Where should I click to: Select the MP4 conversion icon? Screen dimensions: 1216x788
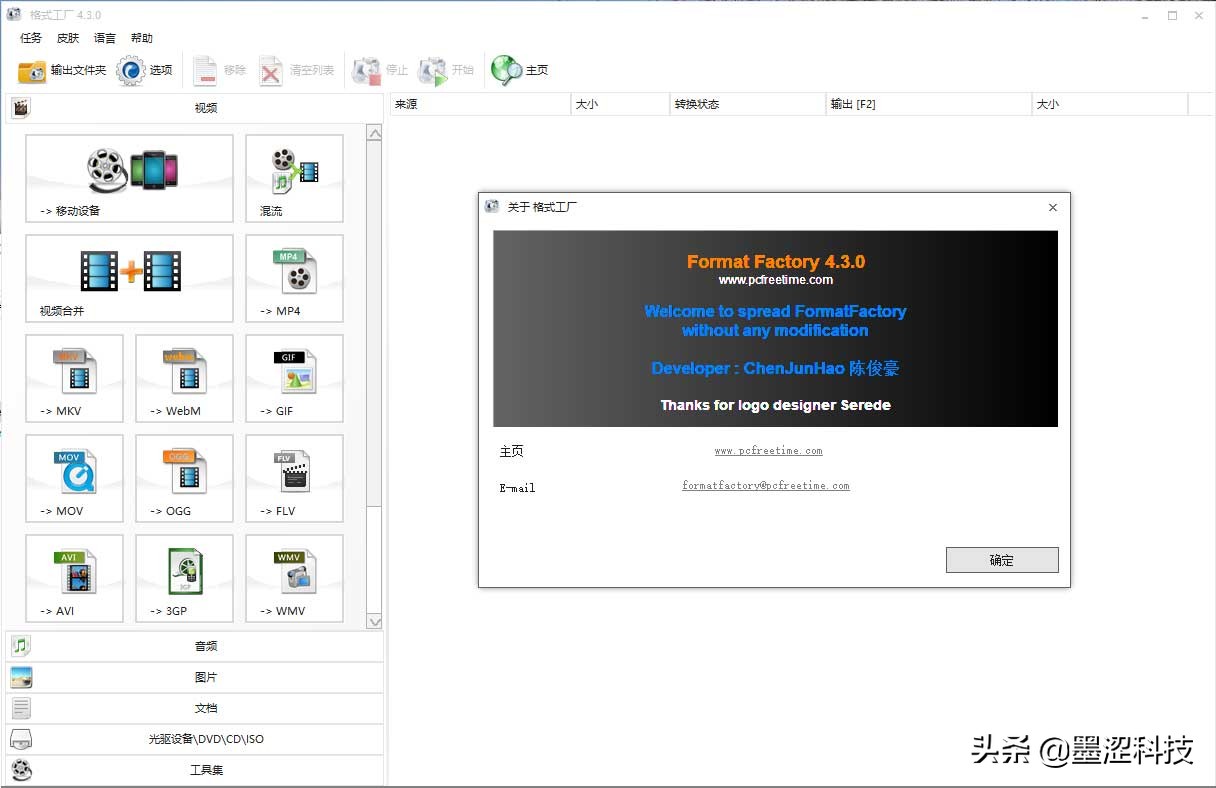(293, 278)
